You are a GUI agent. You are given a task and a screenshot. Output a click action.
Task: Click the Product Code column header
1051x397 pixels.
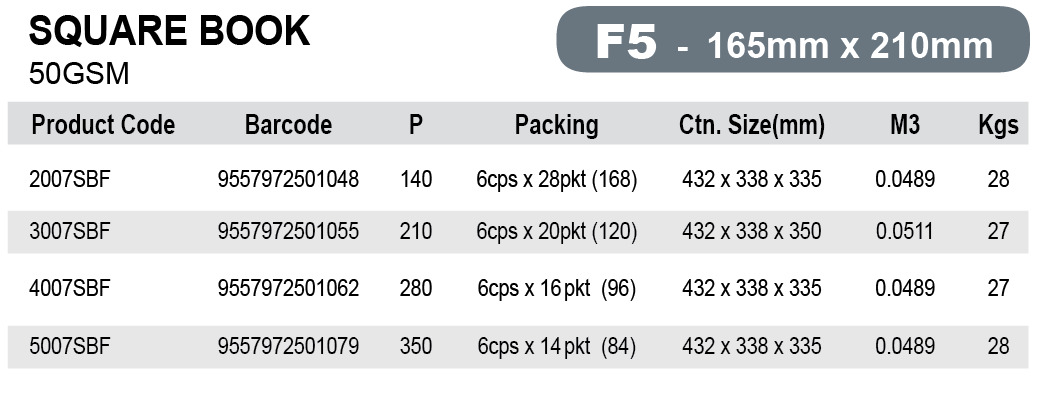click(103, 125)
